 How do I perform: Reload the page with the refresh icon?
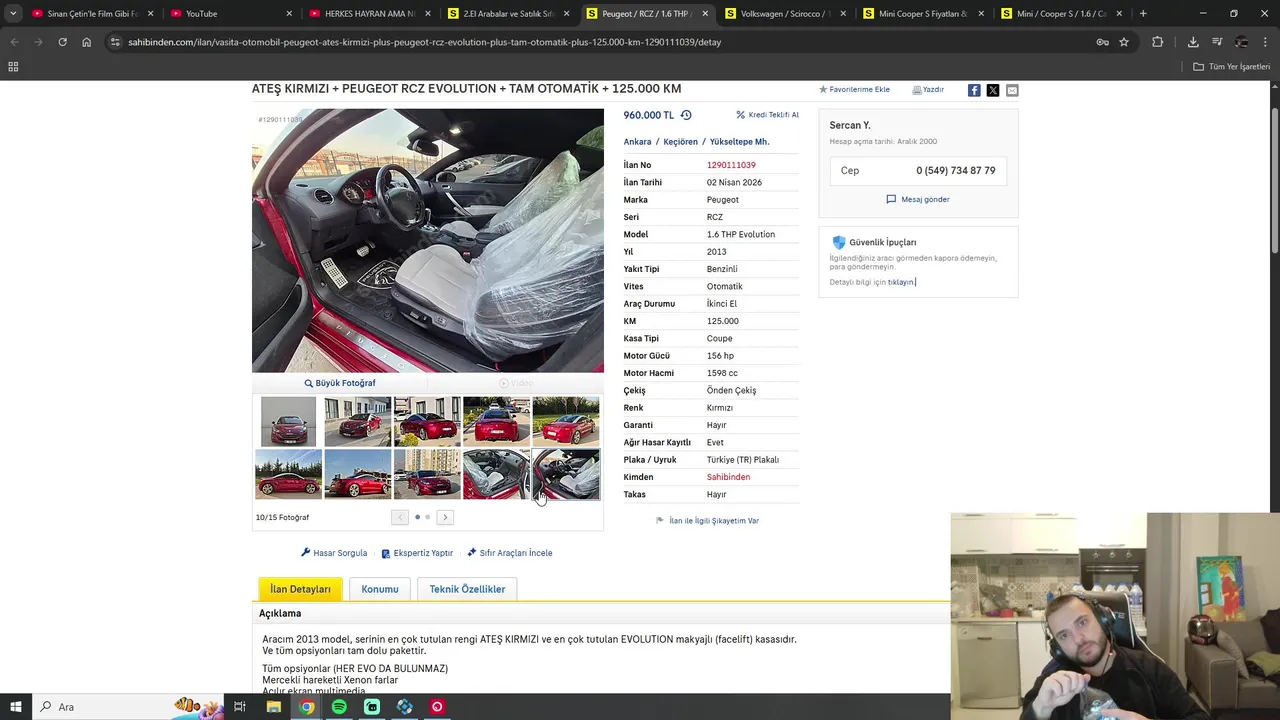[62, 42]
